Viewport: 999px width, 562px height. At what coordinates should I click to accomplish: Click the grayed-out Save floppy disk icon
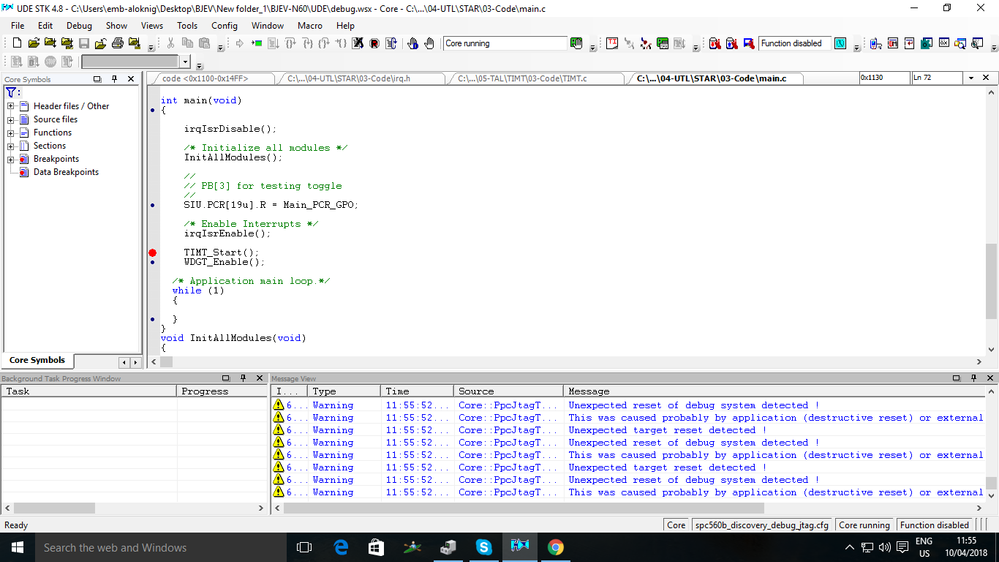[84, 43]
